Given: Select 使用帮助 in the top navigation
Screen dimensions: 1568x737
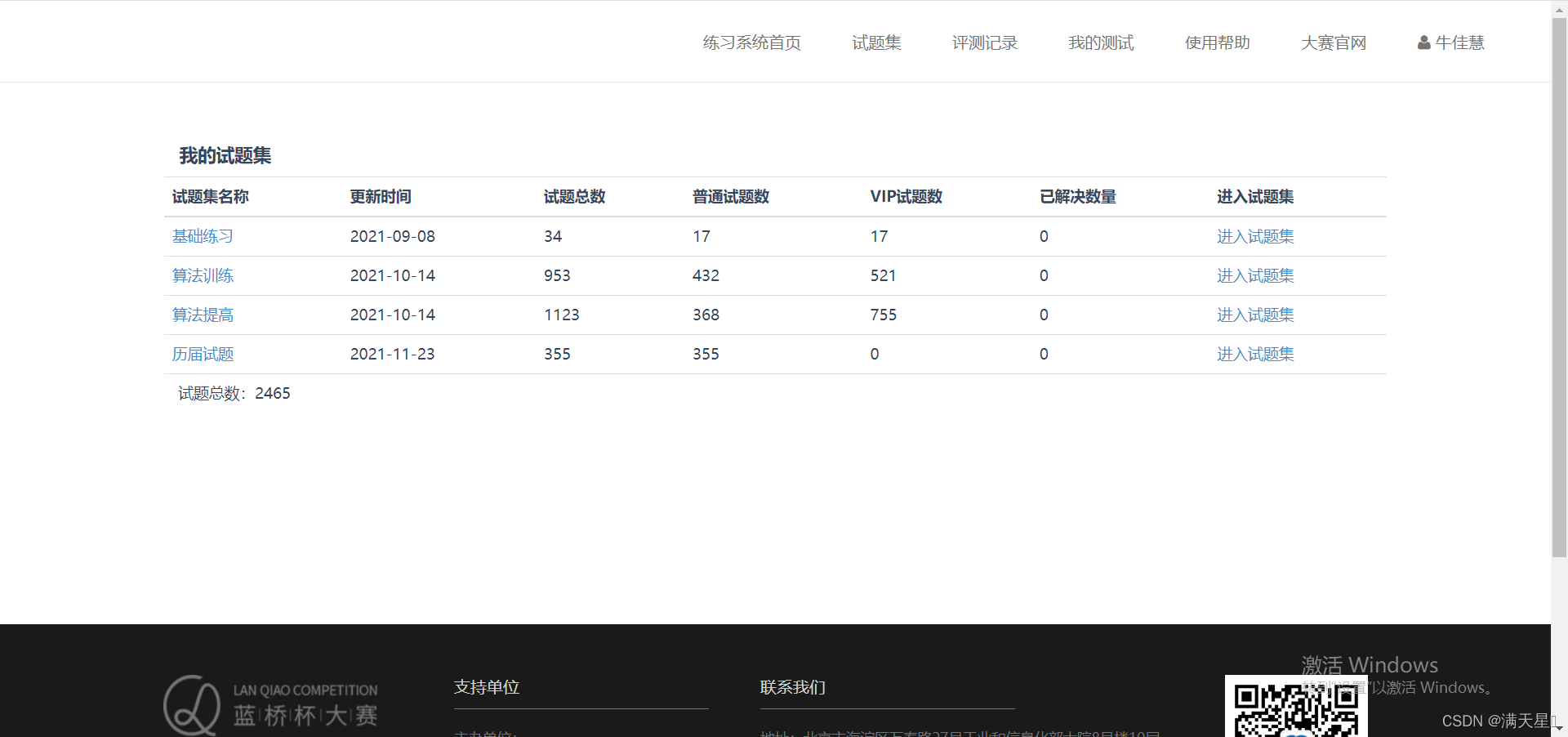Looking at the screenshot, I should [x=1217, y=42].
